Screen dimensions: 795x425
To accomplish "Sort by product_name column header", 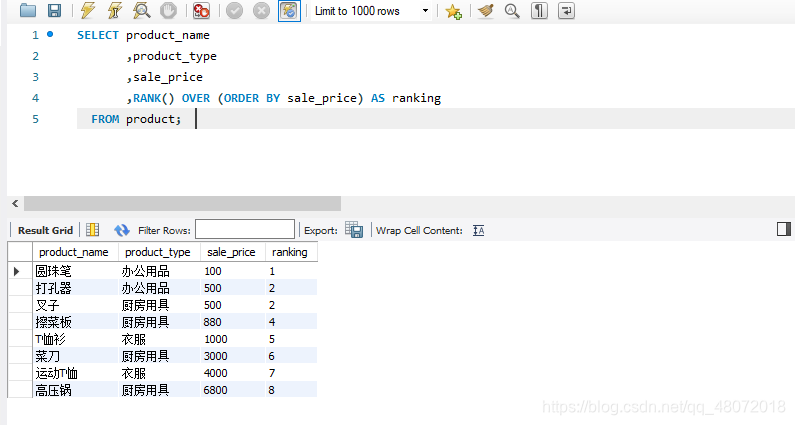I will [74, 252].
